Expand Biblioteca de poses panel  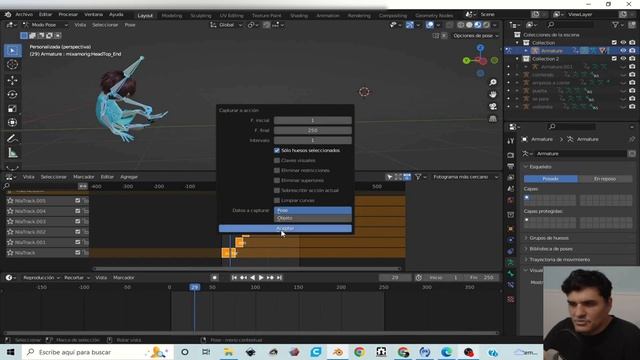pyautogui.click(x=551, y=249)
